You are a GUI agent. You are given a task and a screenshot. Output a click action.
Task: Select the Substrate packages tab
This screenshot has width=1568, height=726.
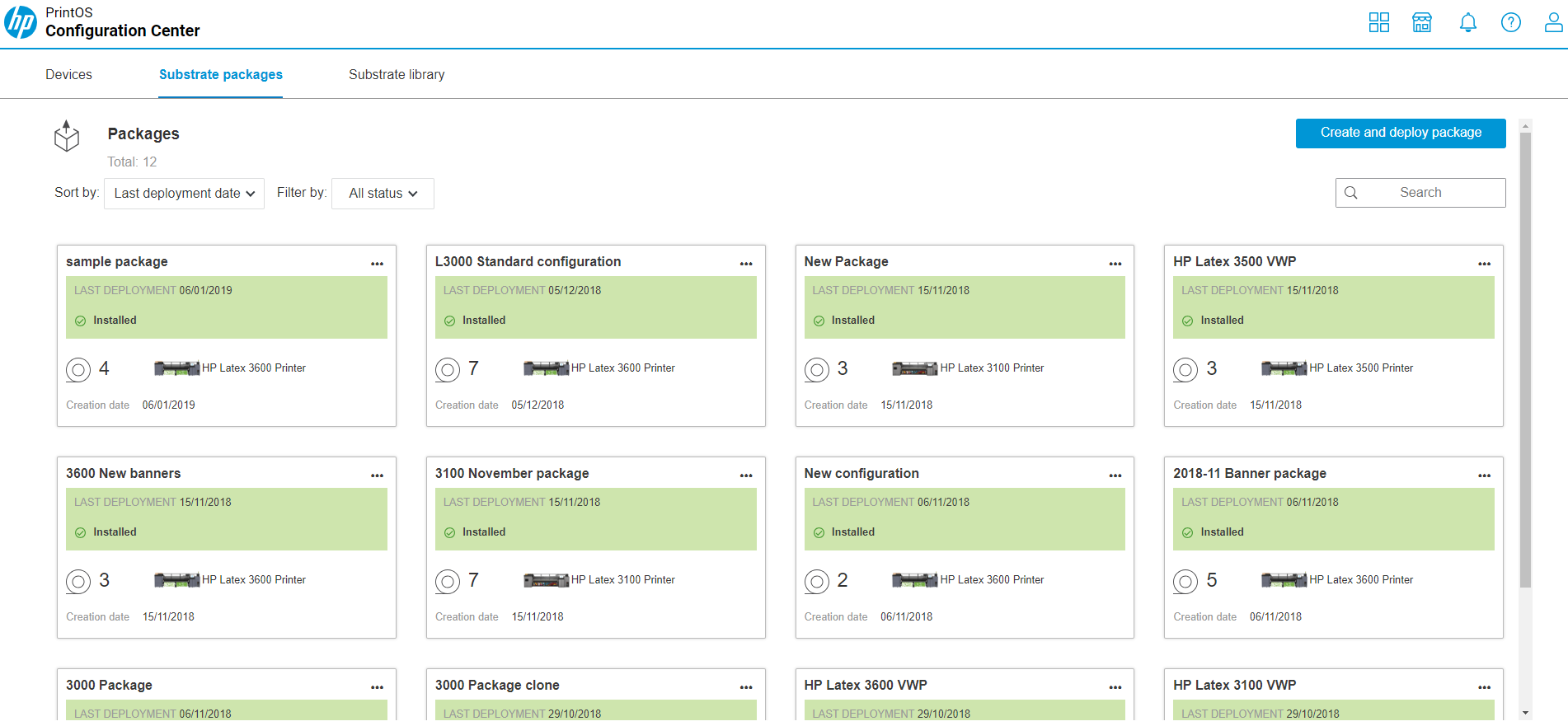(221, 75)
